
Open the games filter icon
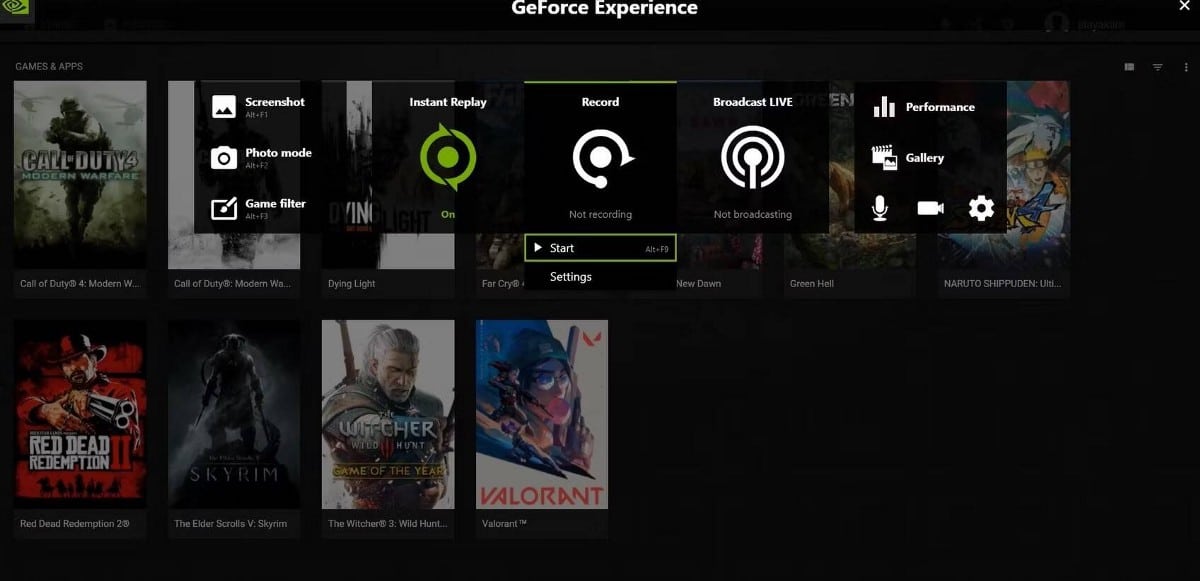[1157, 67]
